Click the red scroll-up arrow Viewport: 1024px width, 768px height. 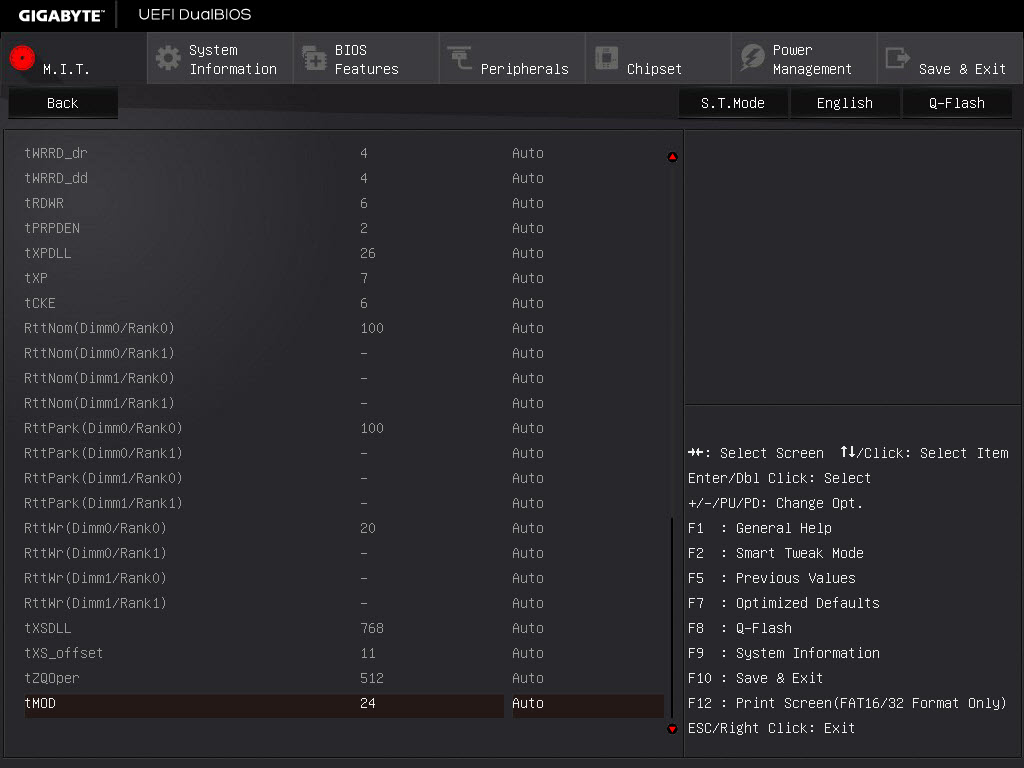pos(672,157)
